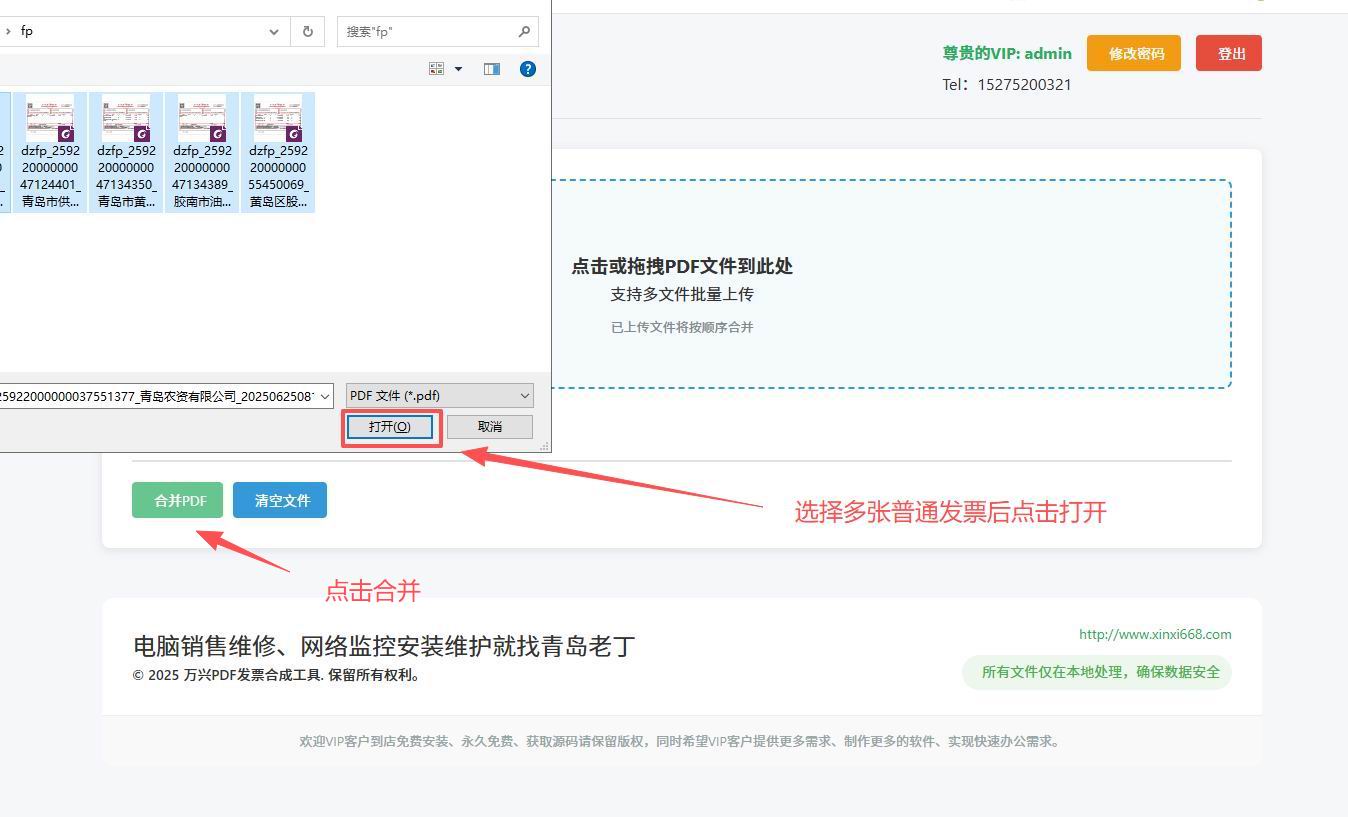
Task: Click the blue 清空文件 button
Action: click(x=280, y=500)
